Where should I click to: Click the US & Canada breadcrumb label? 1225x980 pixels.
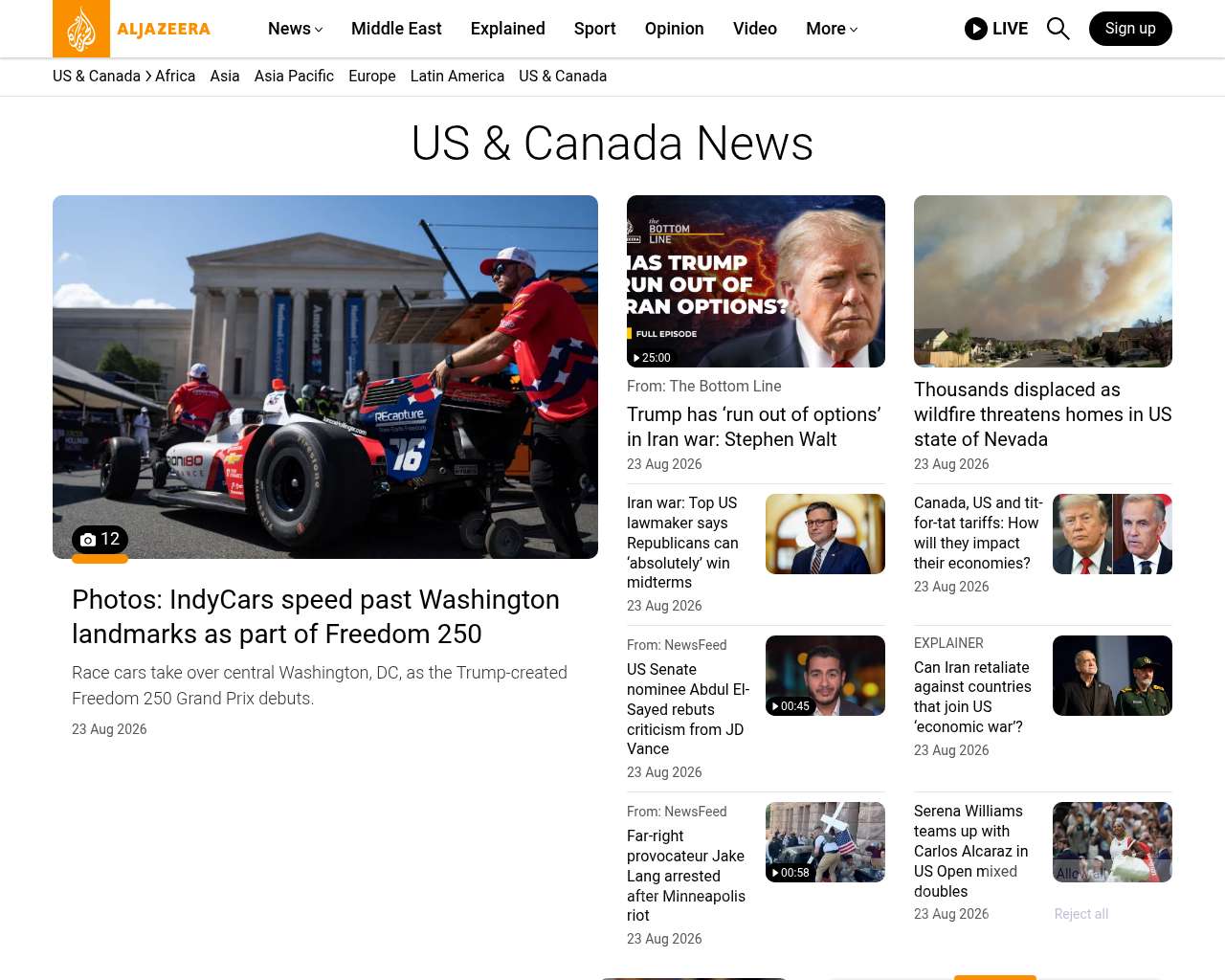[97, 77]
